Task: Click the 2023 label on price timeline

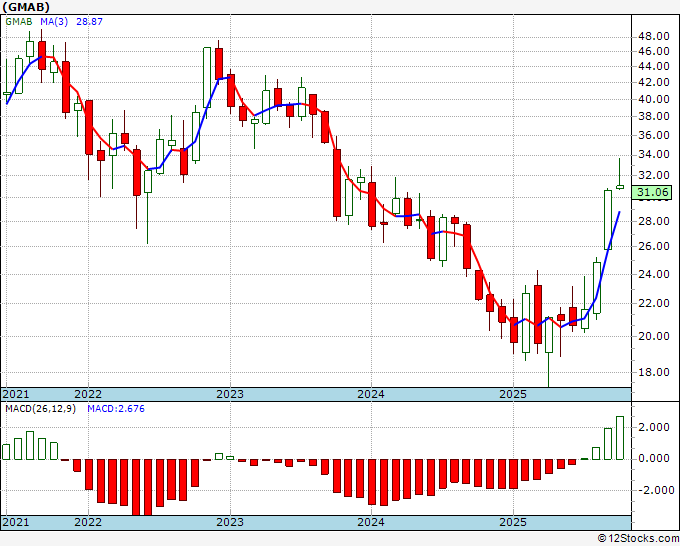Action: [x=230, y=394]
